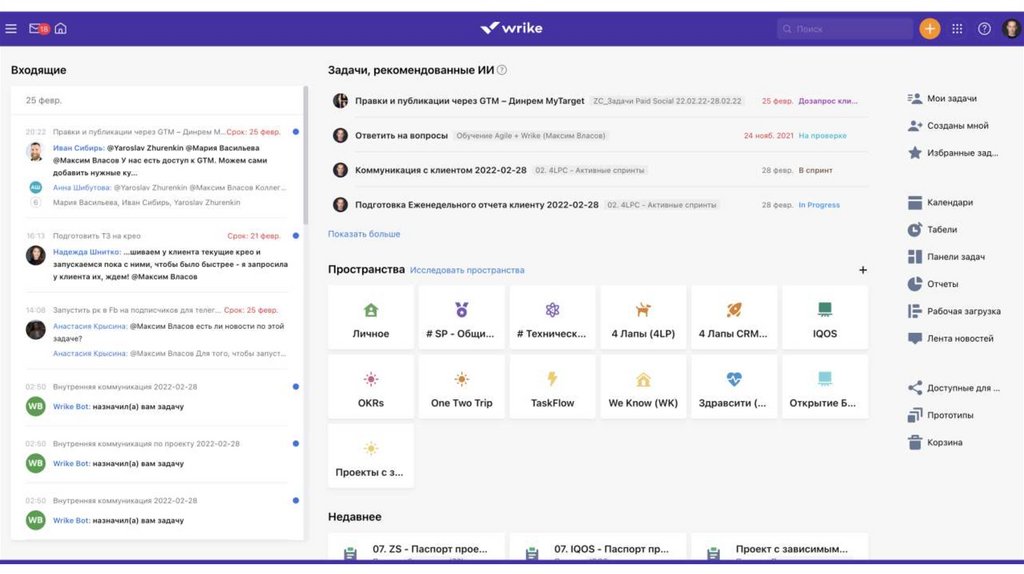The image size is (1024, 574).
Task: Open inbox message from Надежда Шнитко
Action: 157,256
